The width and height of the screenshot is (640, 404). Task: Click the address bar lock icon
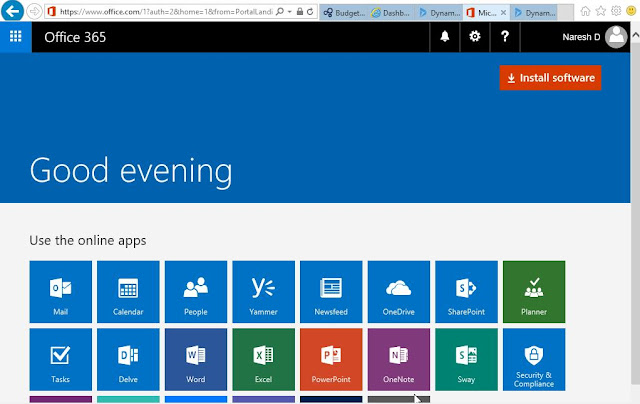click(x=300, y=12)
